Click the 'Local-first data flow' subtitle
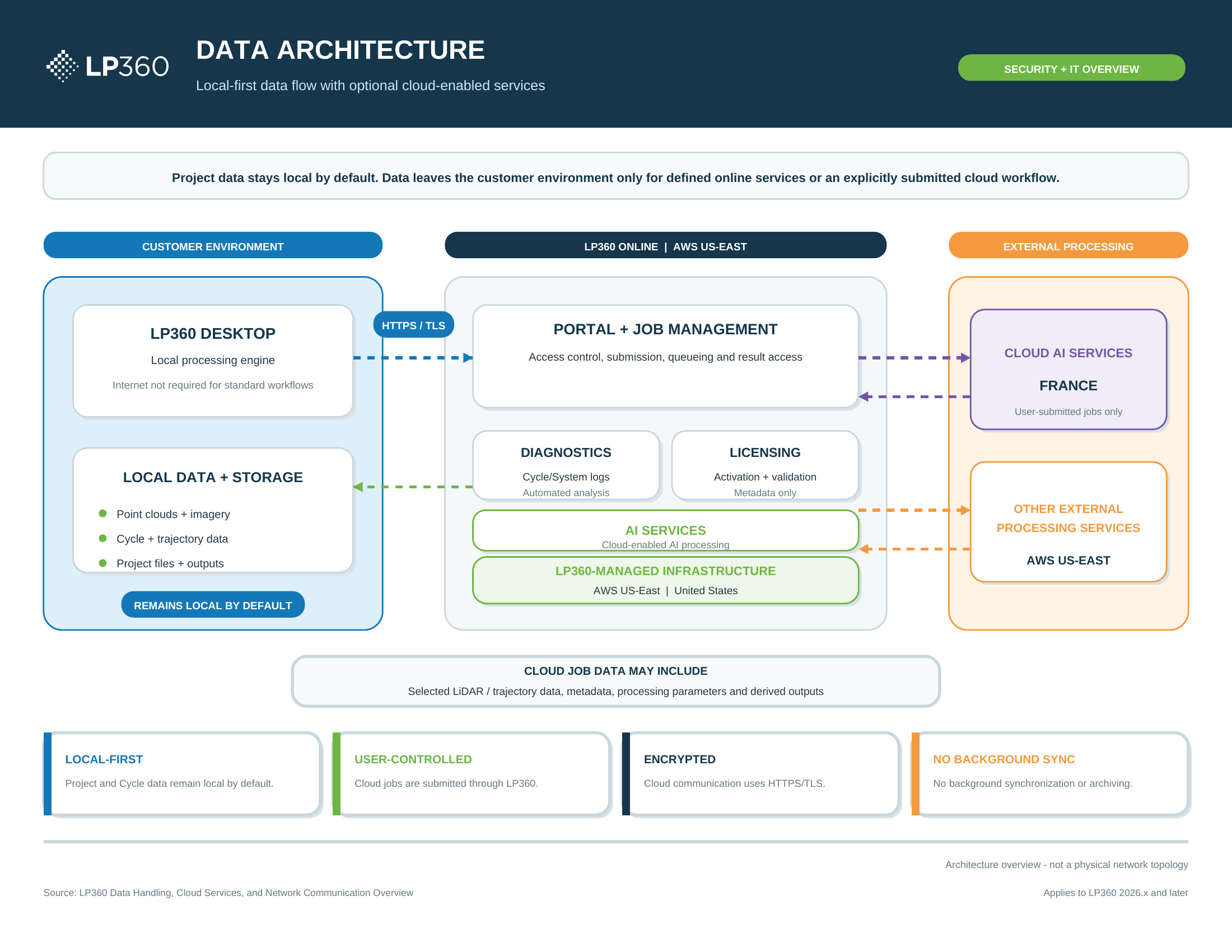Image resolution: width=1232 pixels, height=952 pixels. point(370,85)
